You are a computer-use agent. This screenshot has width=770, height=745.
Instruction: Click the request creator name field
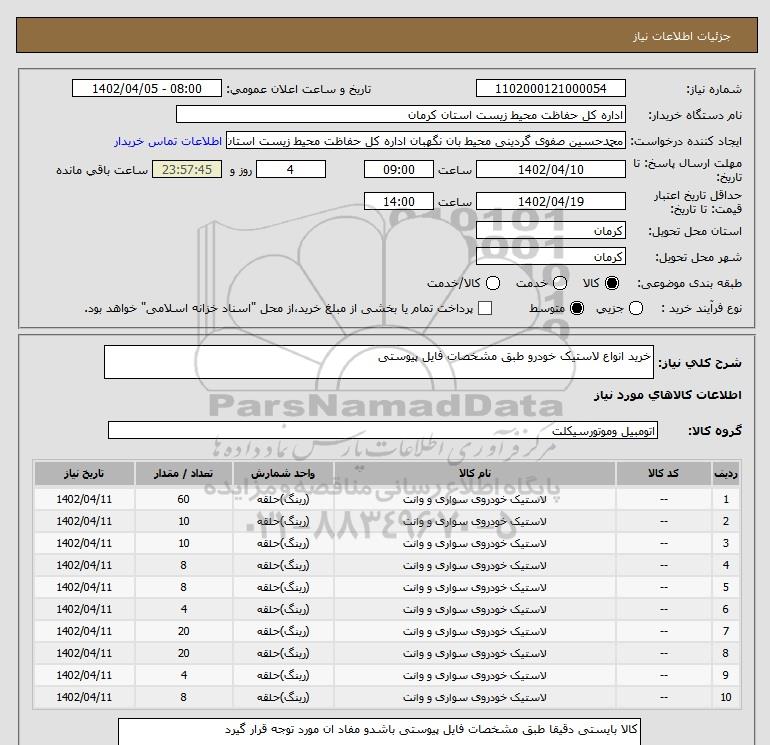tap(426, 141)
